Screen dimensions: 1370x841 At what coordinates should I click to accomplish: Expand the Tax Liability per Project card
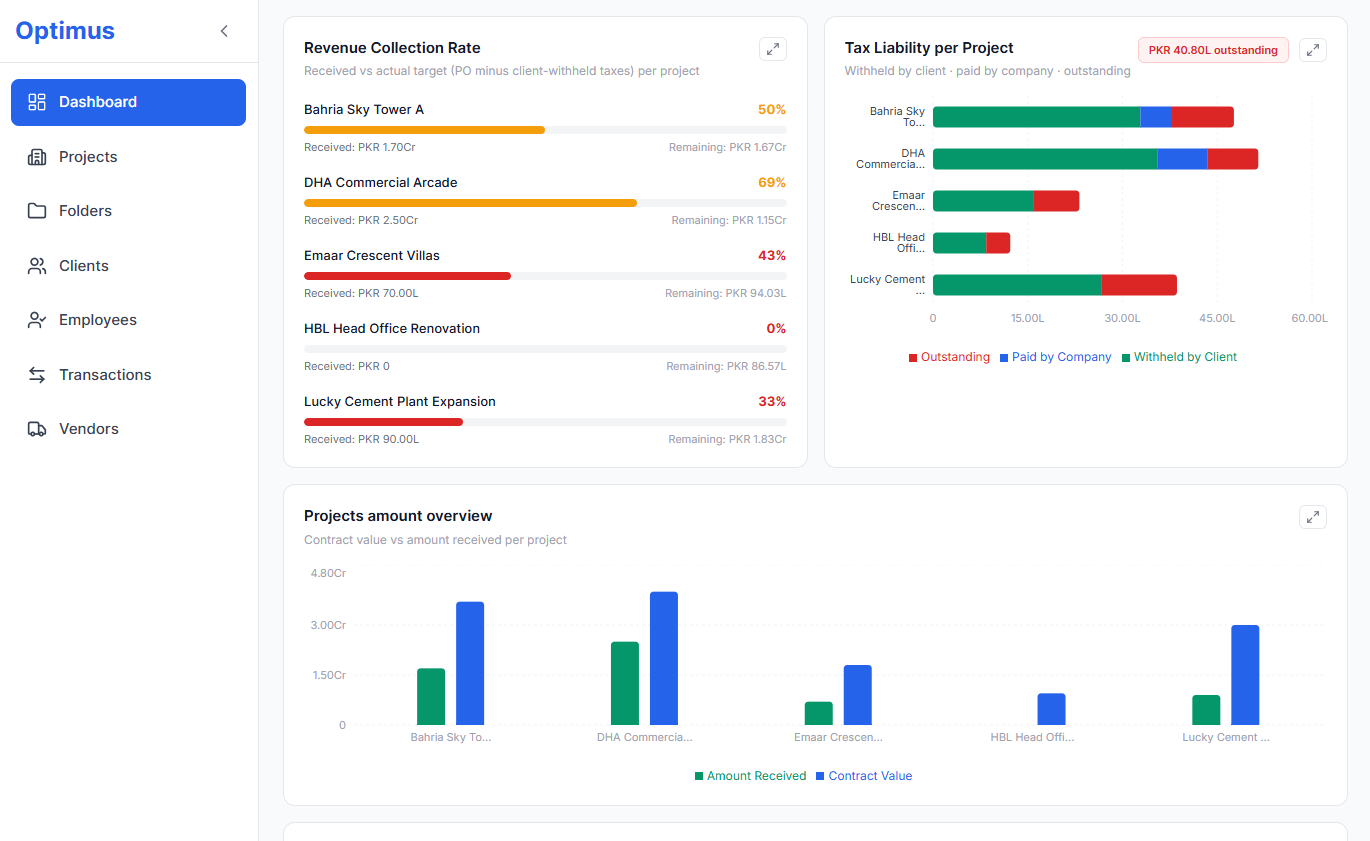pyautogui.click(x=1313, y=50)
